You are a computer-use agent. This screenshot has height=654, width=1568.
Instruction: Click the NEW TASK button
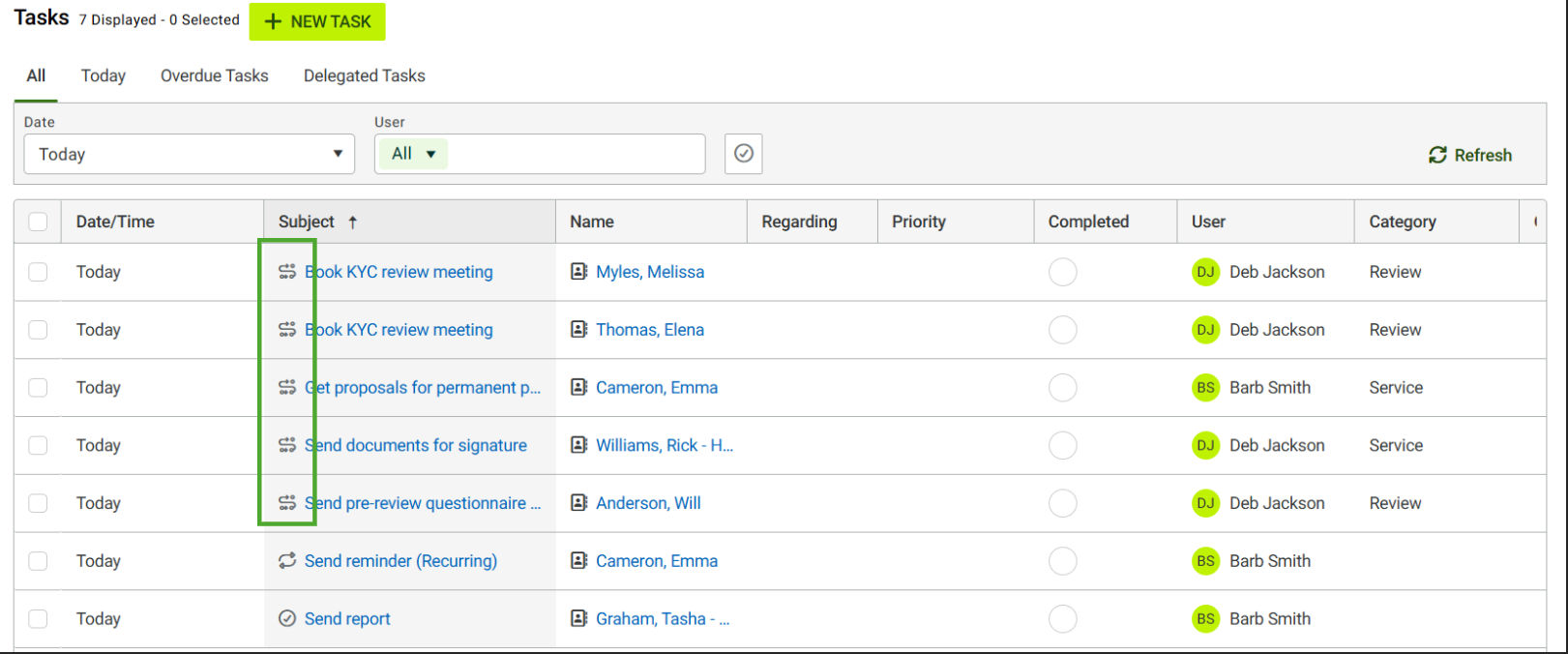tap(317, 21)
